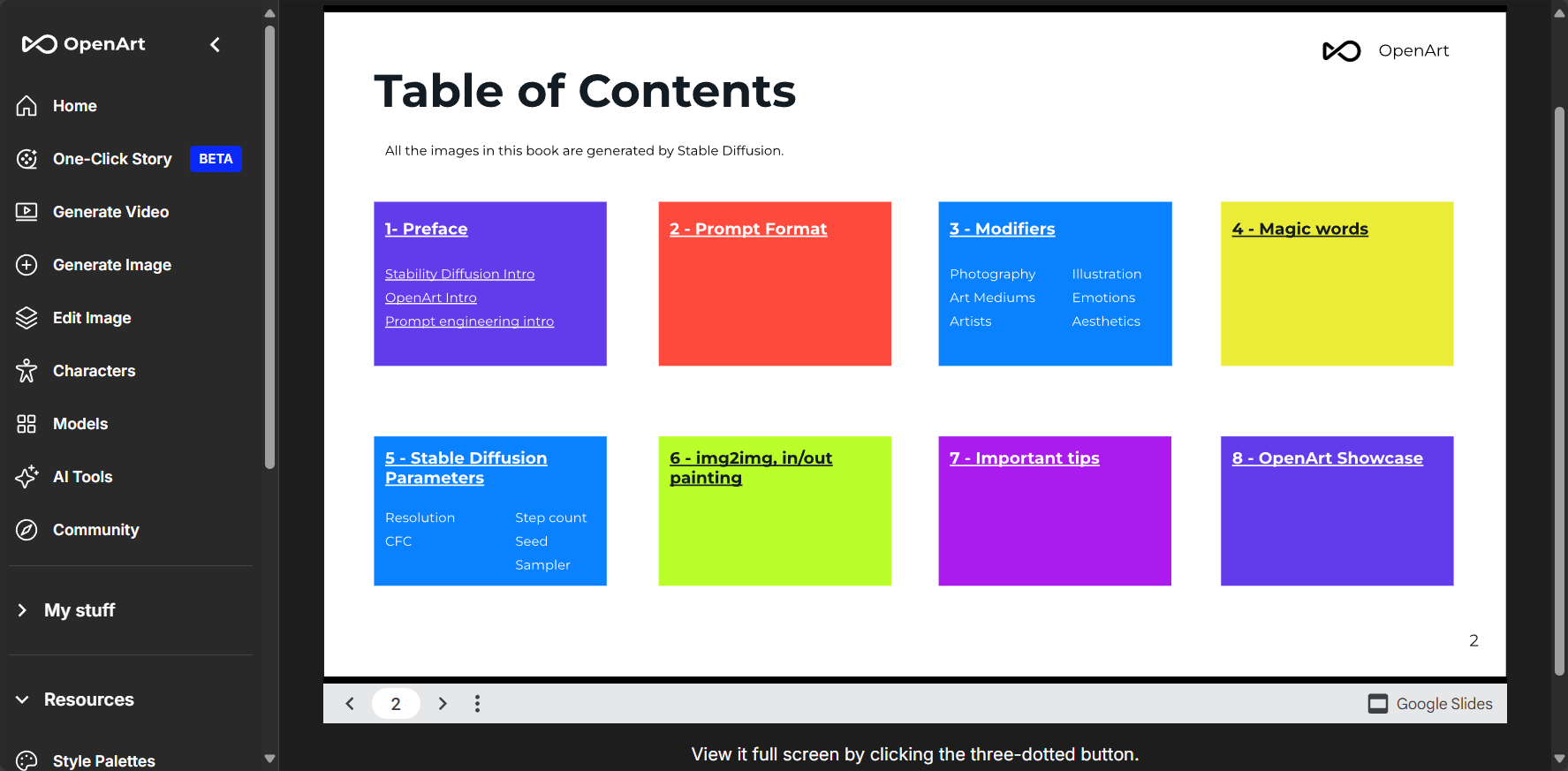Click the main page scroll-down arrow
Viewport: 1568px width, 771px height.
point(1559,759)
